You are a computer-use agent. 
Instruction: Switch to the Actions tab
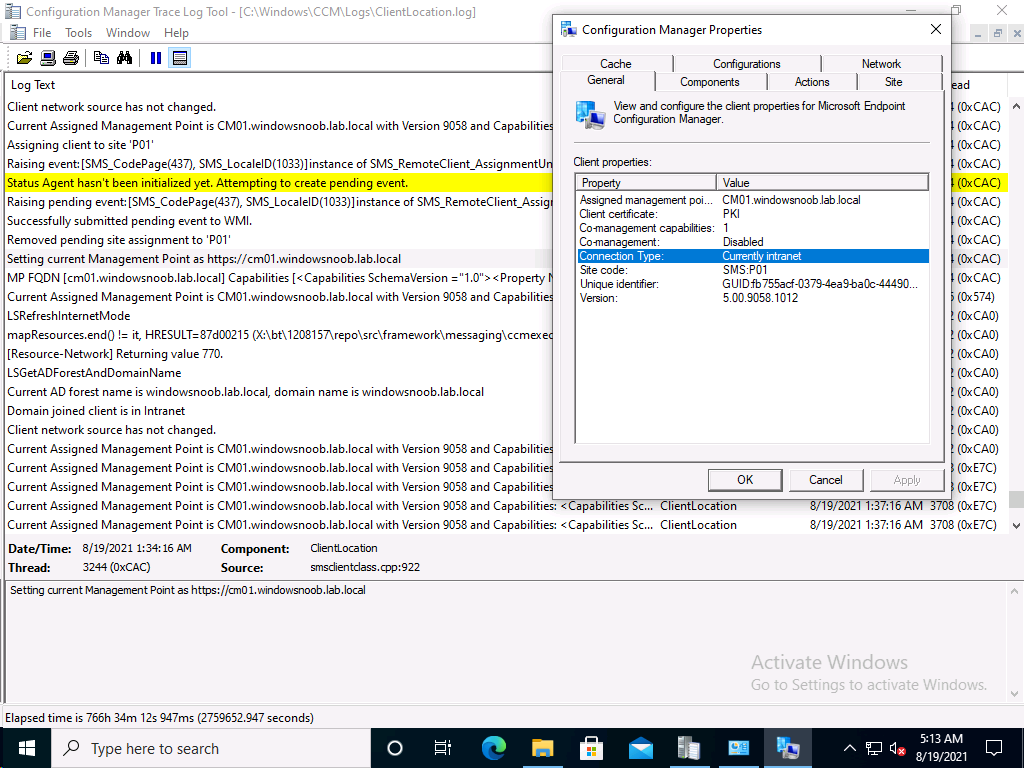[x=812, y=82]
